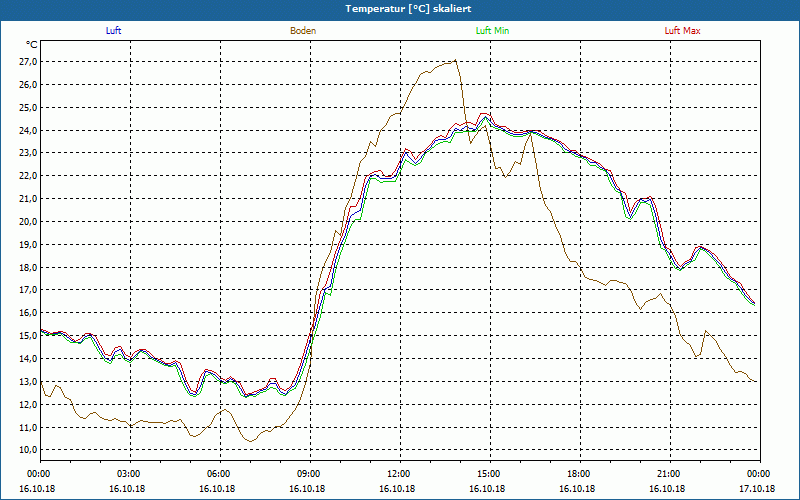Select the 27,0 y-axis value

[28, 62]
